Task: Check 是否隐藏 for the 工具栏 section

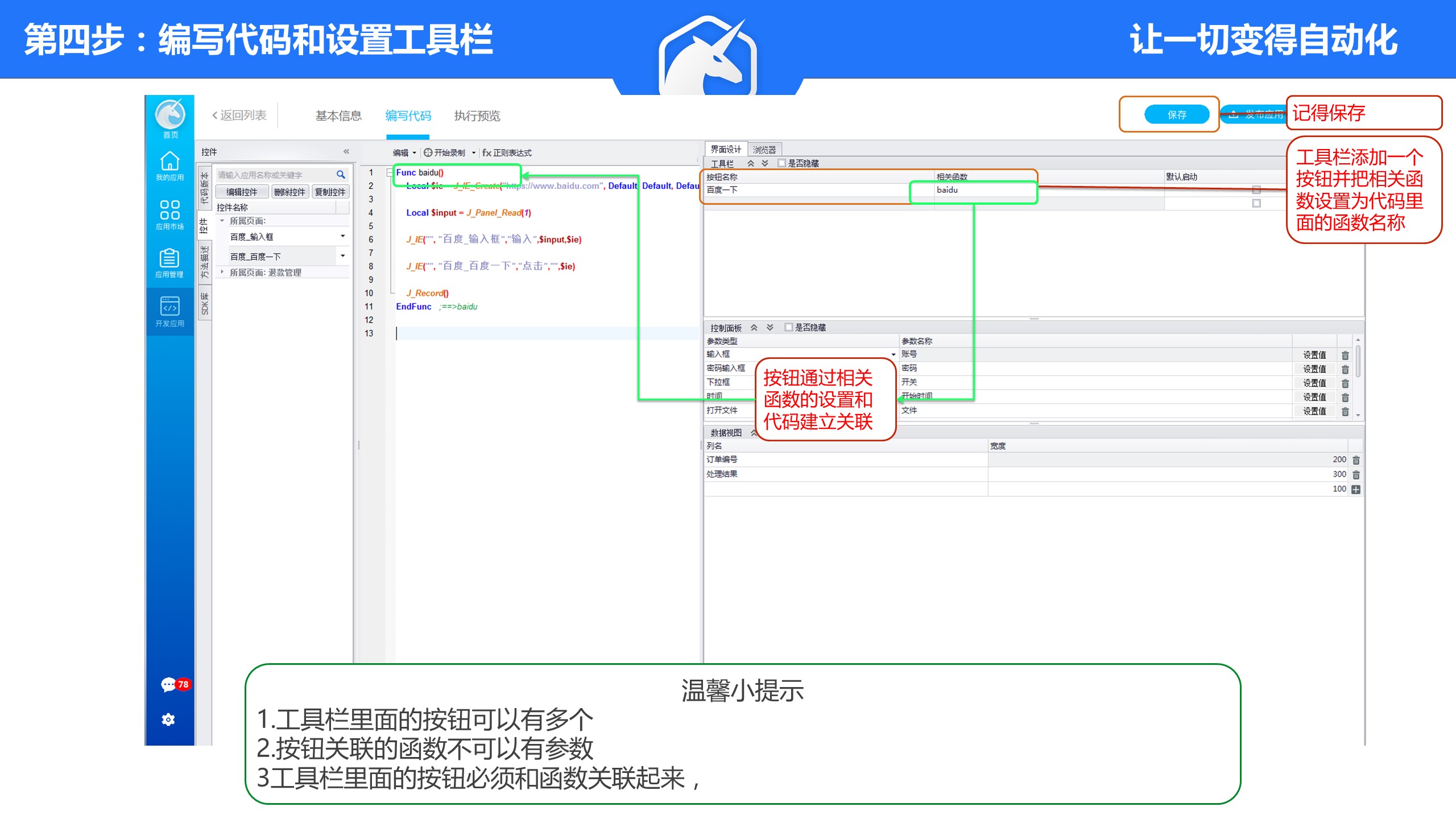Action: coord(782,163)
